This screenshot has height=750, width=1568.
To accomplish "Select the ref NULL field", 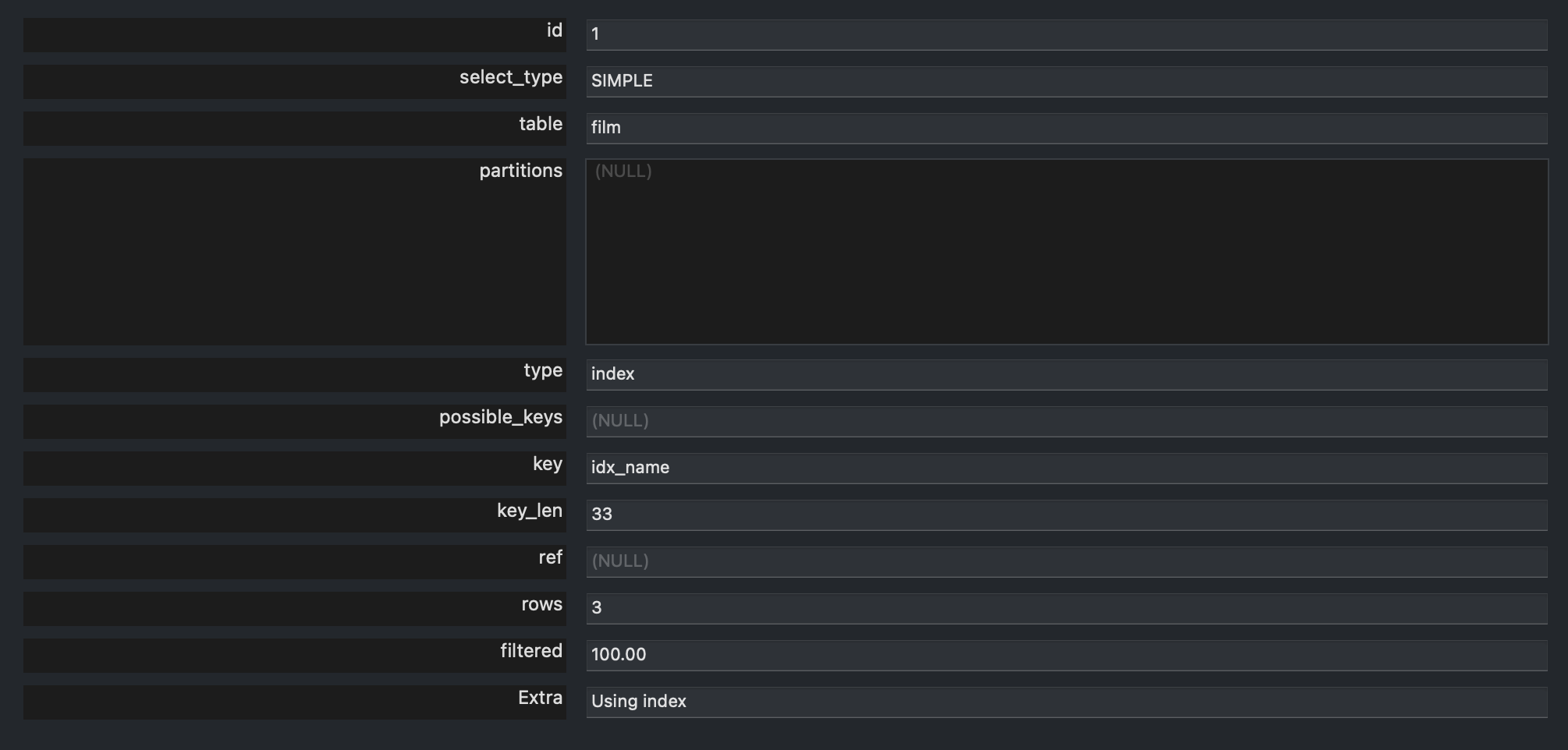I will point(1066,561).
